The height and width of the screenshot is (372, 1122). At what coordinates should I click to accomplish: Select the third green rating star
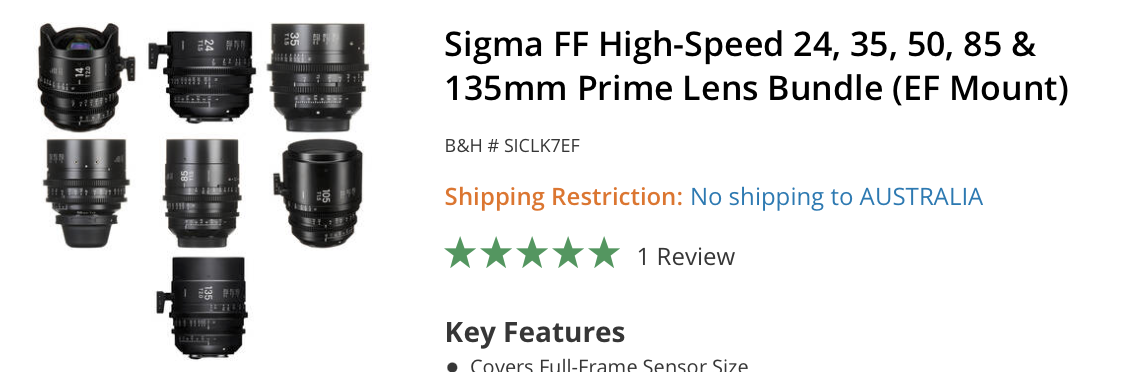click(x=532, y=253)
